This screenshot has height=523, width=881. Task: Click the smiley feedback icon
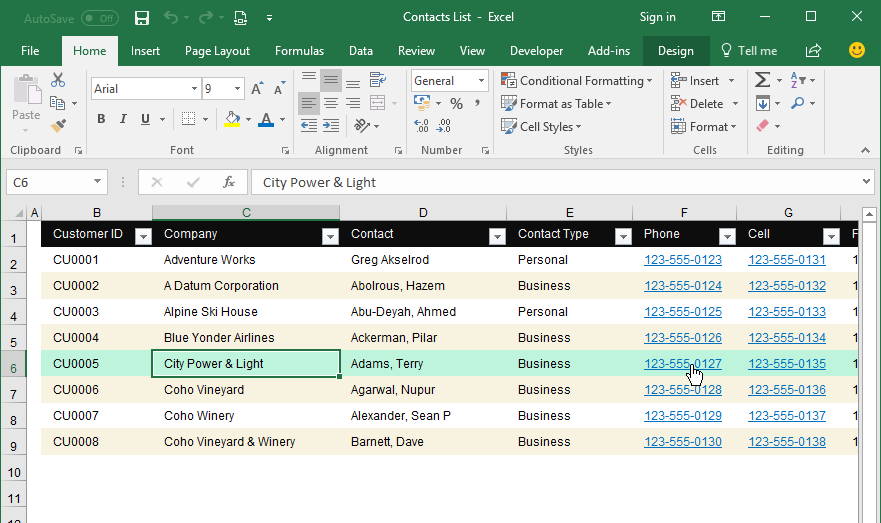click(x=857, y=51)
